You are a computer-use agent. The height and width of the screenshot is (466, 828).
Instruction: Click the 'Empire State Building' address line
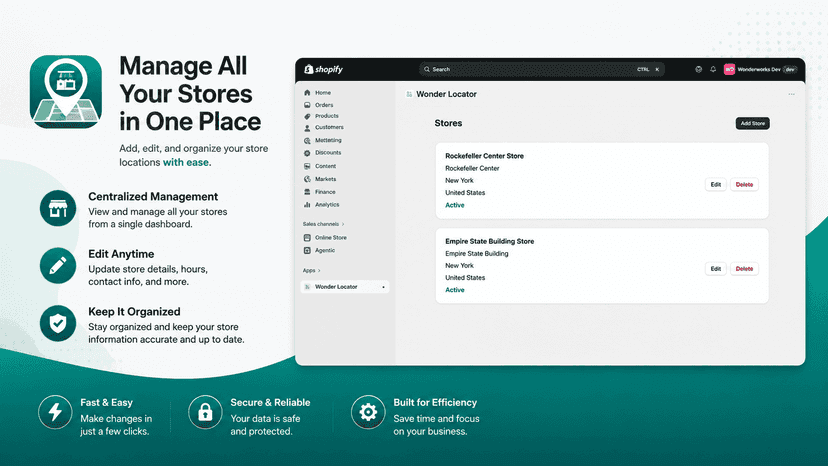[477, 254]
